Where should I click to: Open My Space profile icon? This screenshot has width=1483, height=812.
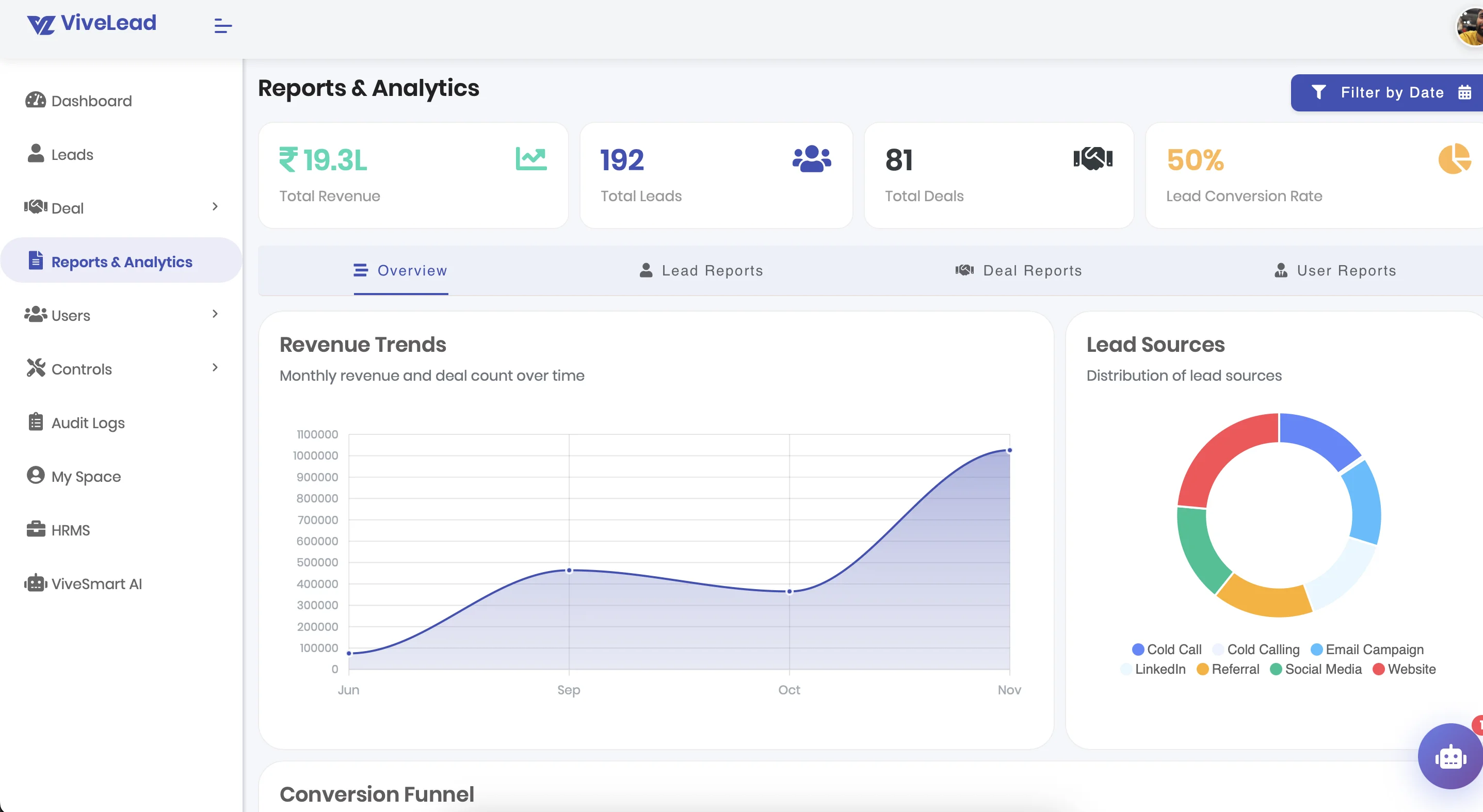(36, 475)
